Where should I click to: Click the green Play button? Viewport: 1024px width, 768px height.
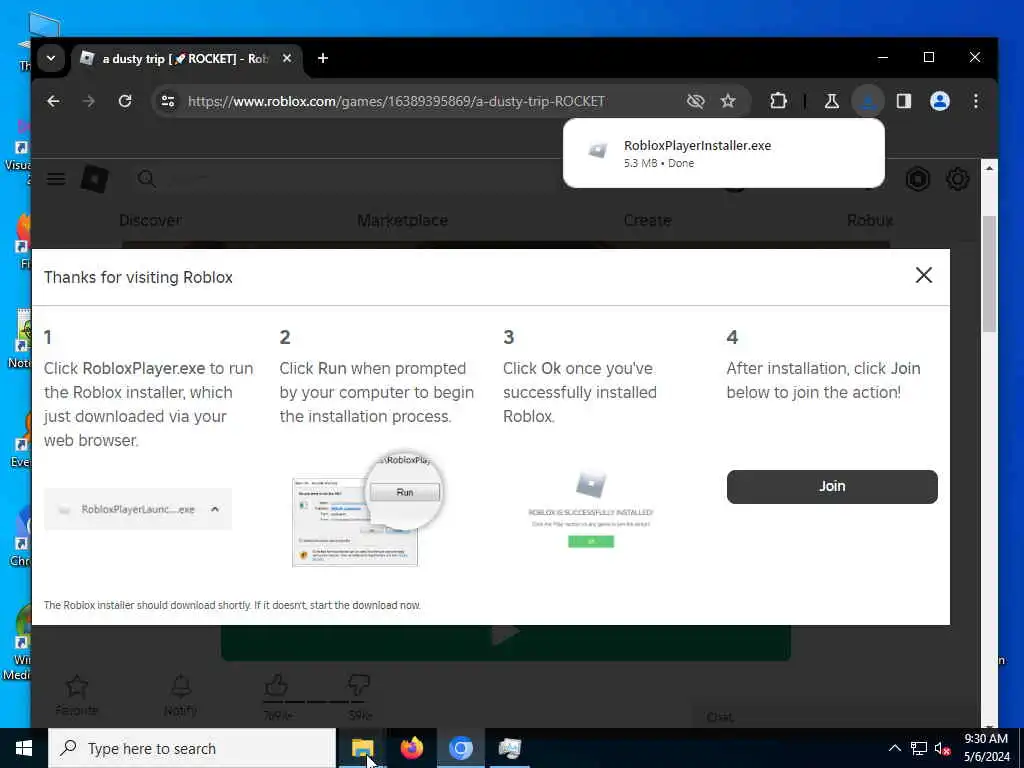(x=505, y=643)
